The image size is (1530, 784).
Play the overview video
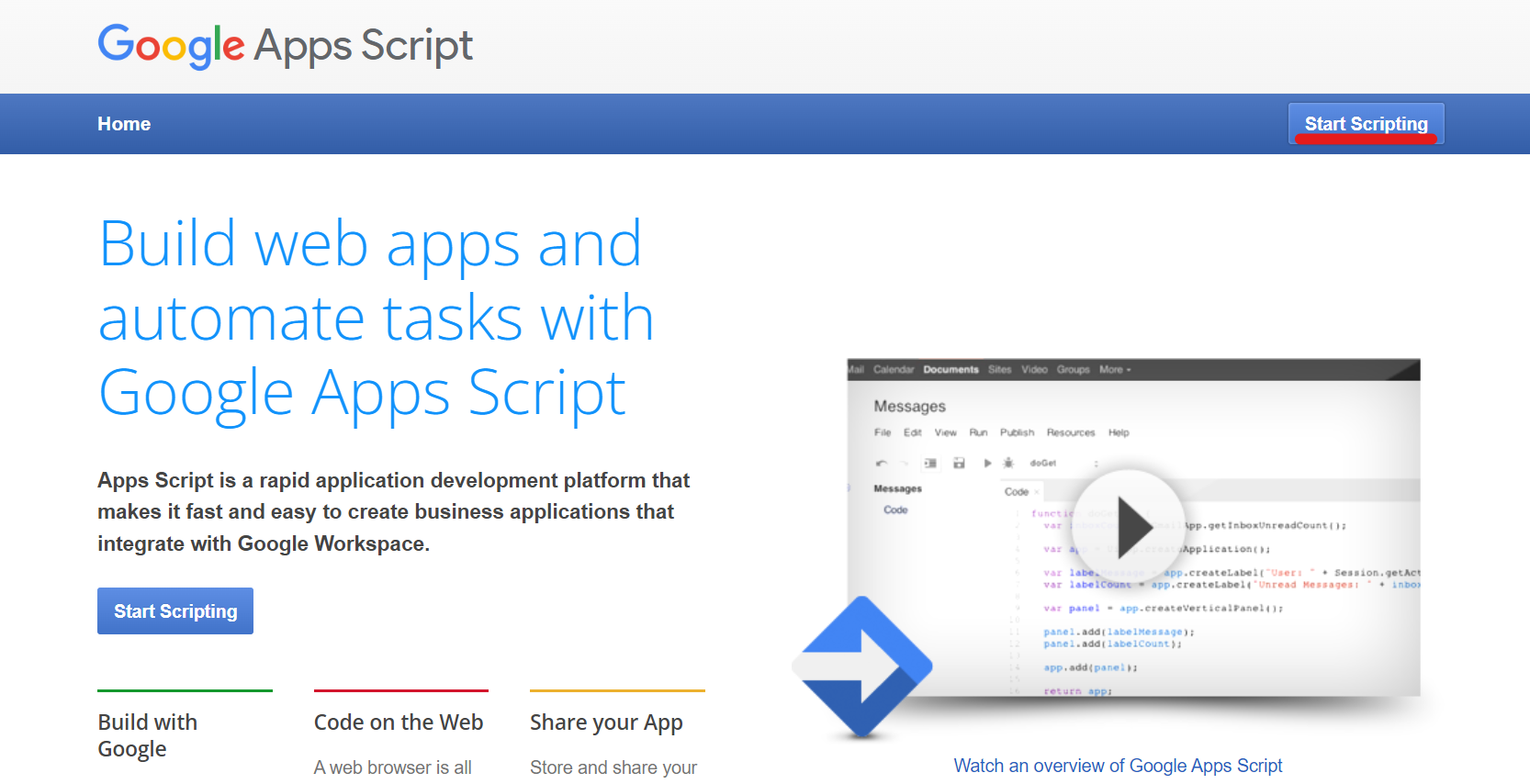pyautogui.click(x=1129, y=526)
